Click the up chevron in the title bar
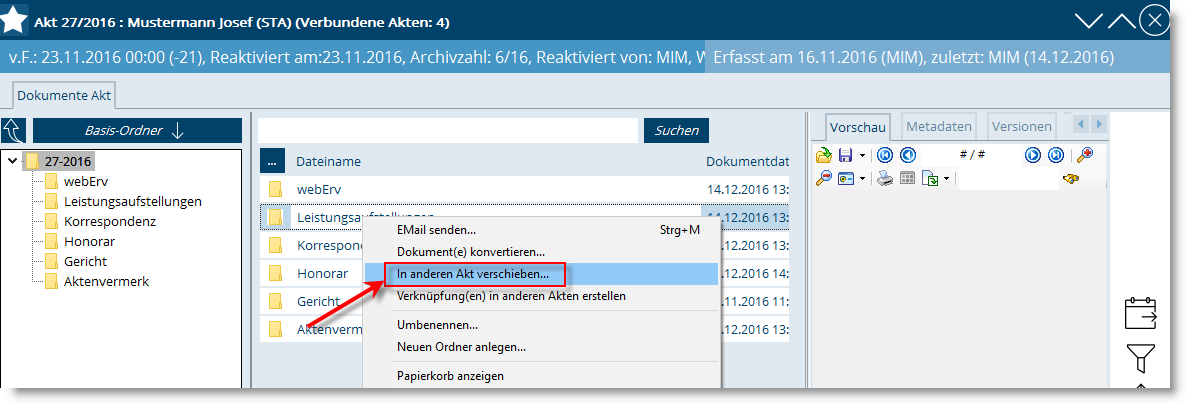Viewport: 1186px width, 404px height. tap(1122, 20)
